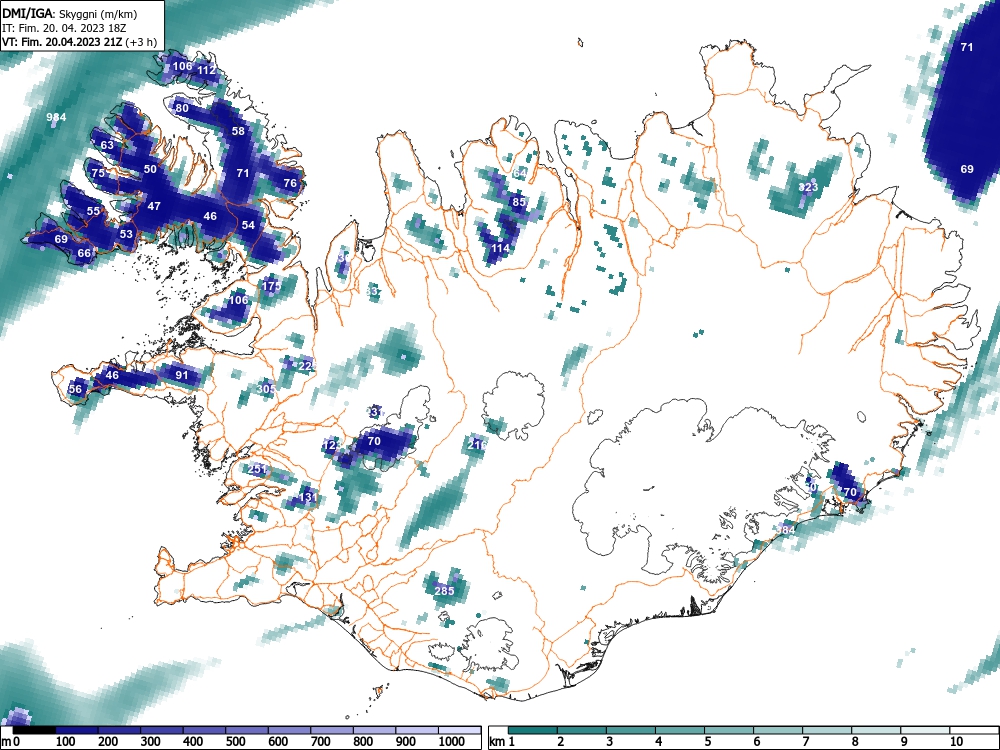Click the value 285 in south Iceland
1000x750 pixels.
[x=444, y=591]
